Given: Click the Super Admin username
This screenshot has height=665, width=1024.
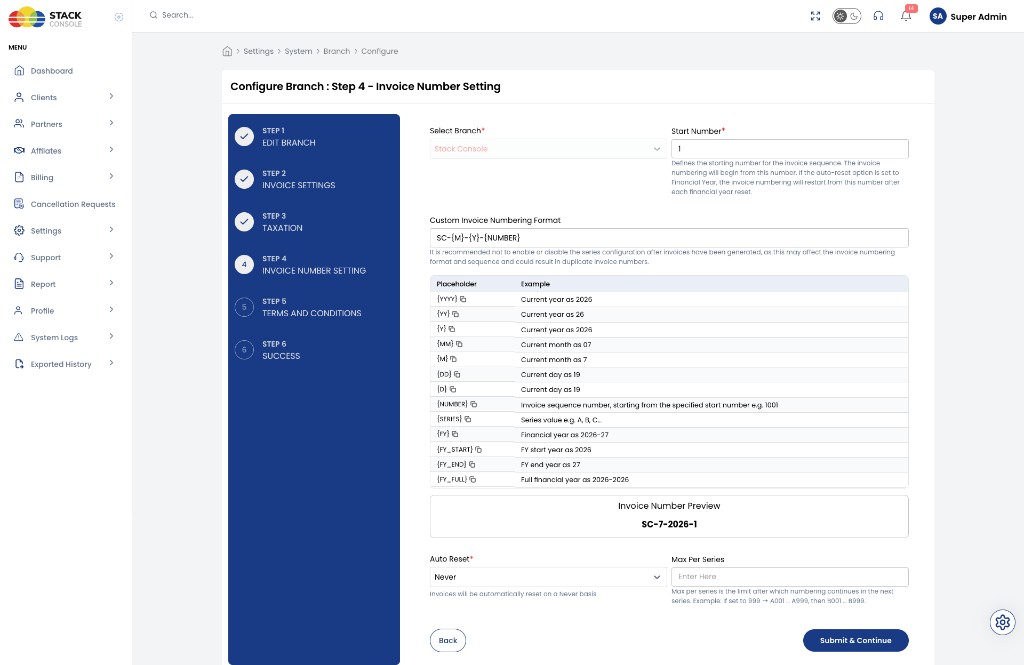Looking at the screenshot, I should (978, 17).
